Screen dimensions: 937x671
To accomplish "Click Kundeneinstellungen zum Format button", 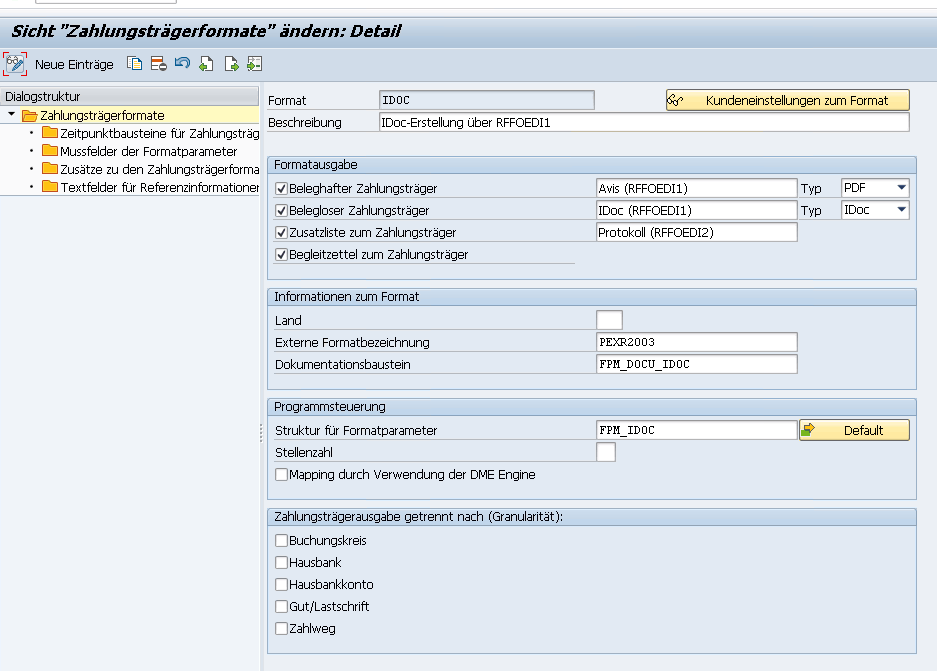I will 788,100.
